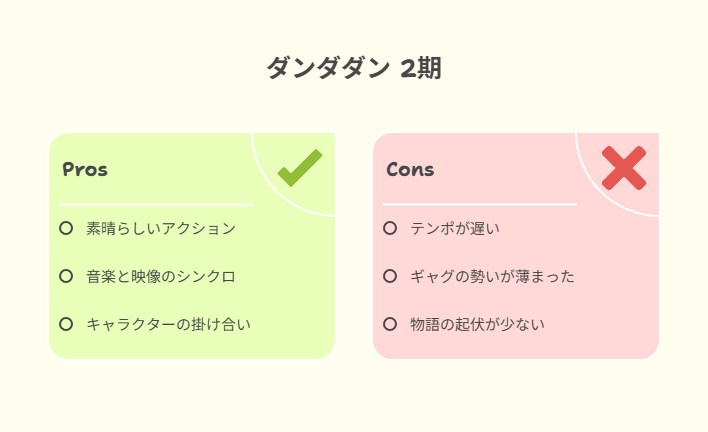
Task: Click the white divider line under Pros
Action: (156, 204)
